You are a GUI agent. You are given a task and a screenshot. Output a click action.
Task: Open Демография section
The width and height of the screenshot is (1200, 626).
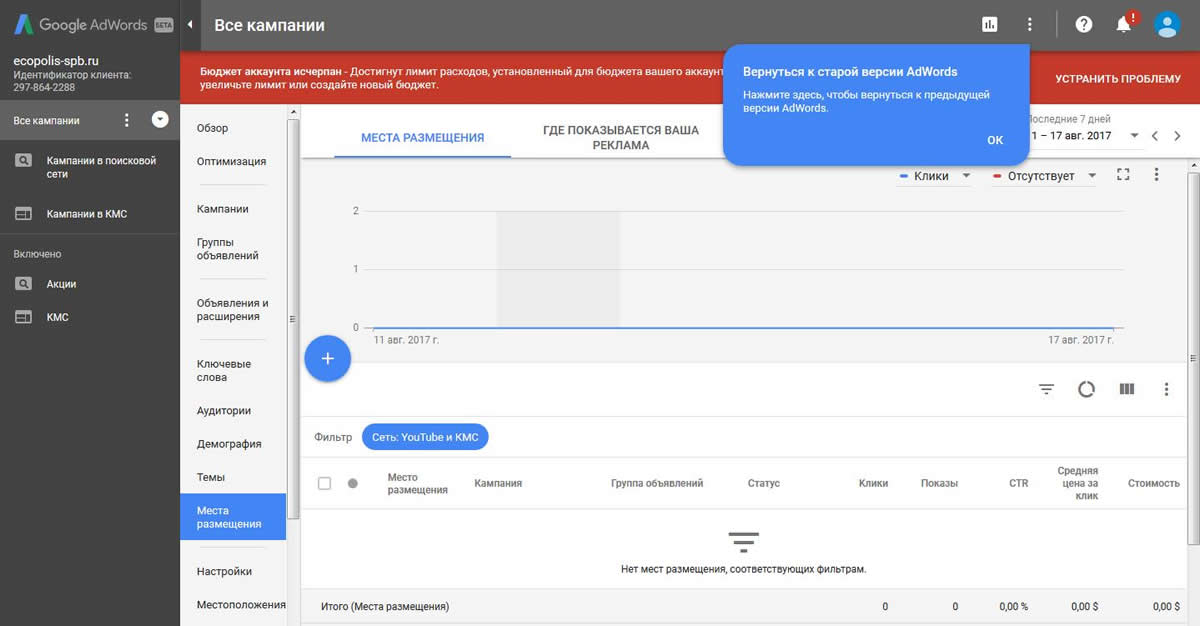coord(229,444)
